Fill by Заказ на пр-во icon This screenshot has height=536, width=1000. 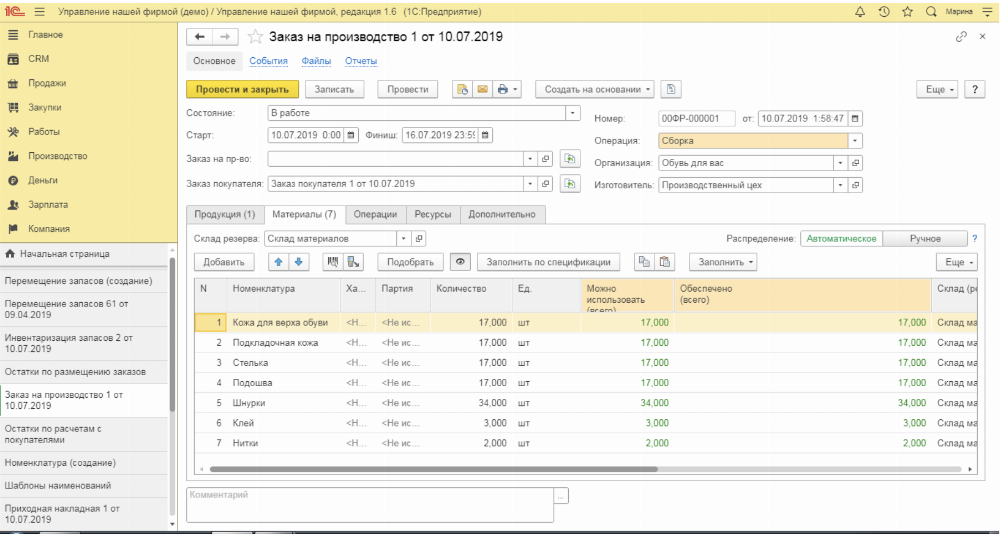[569, 159]
